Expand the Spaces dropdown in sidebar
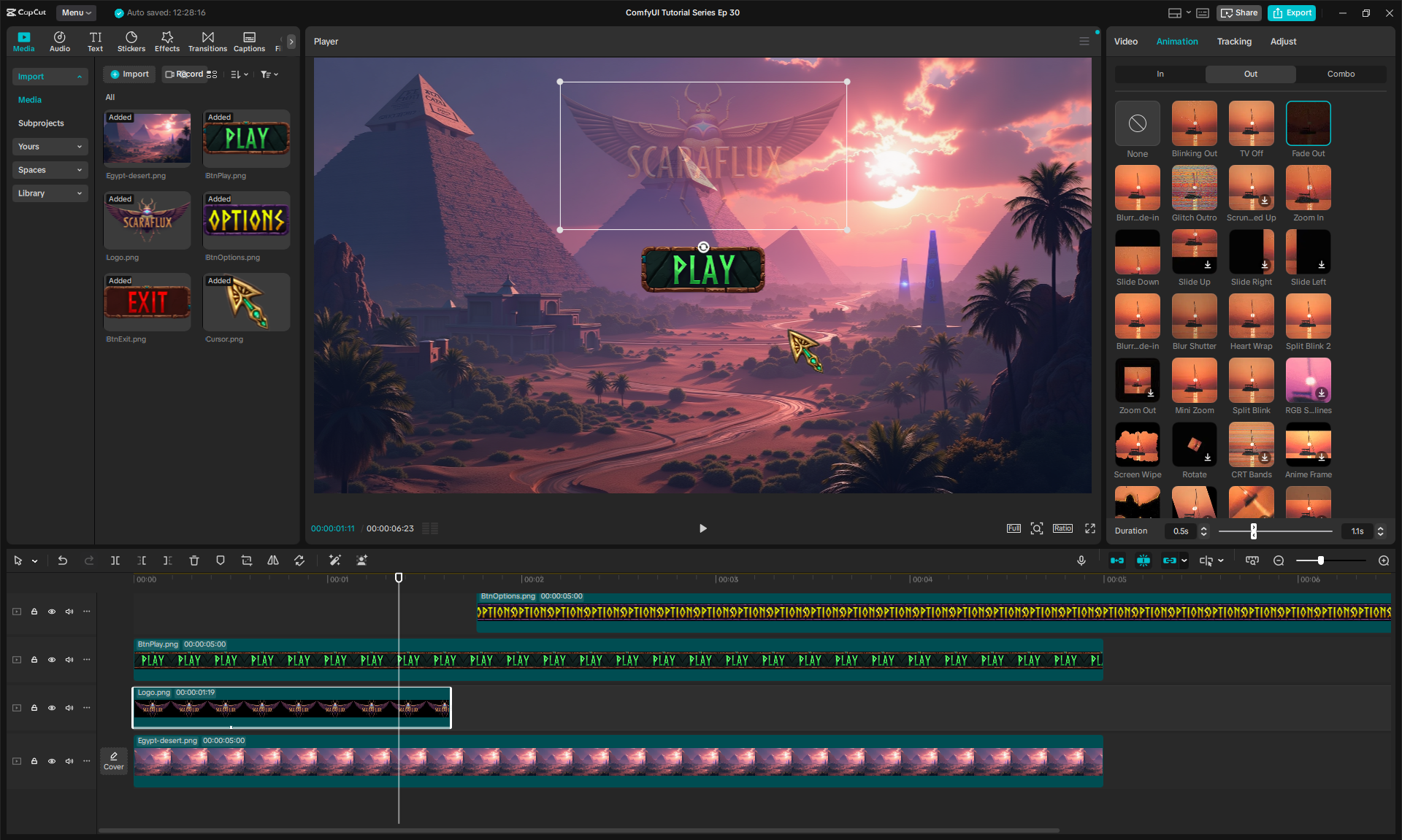The width and height of the screenshot is (1402, 840). [x=50, y=170]
